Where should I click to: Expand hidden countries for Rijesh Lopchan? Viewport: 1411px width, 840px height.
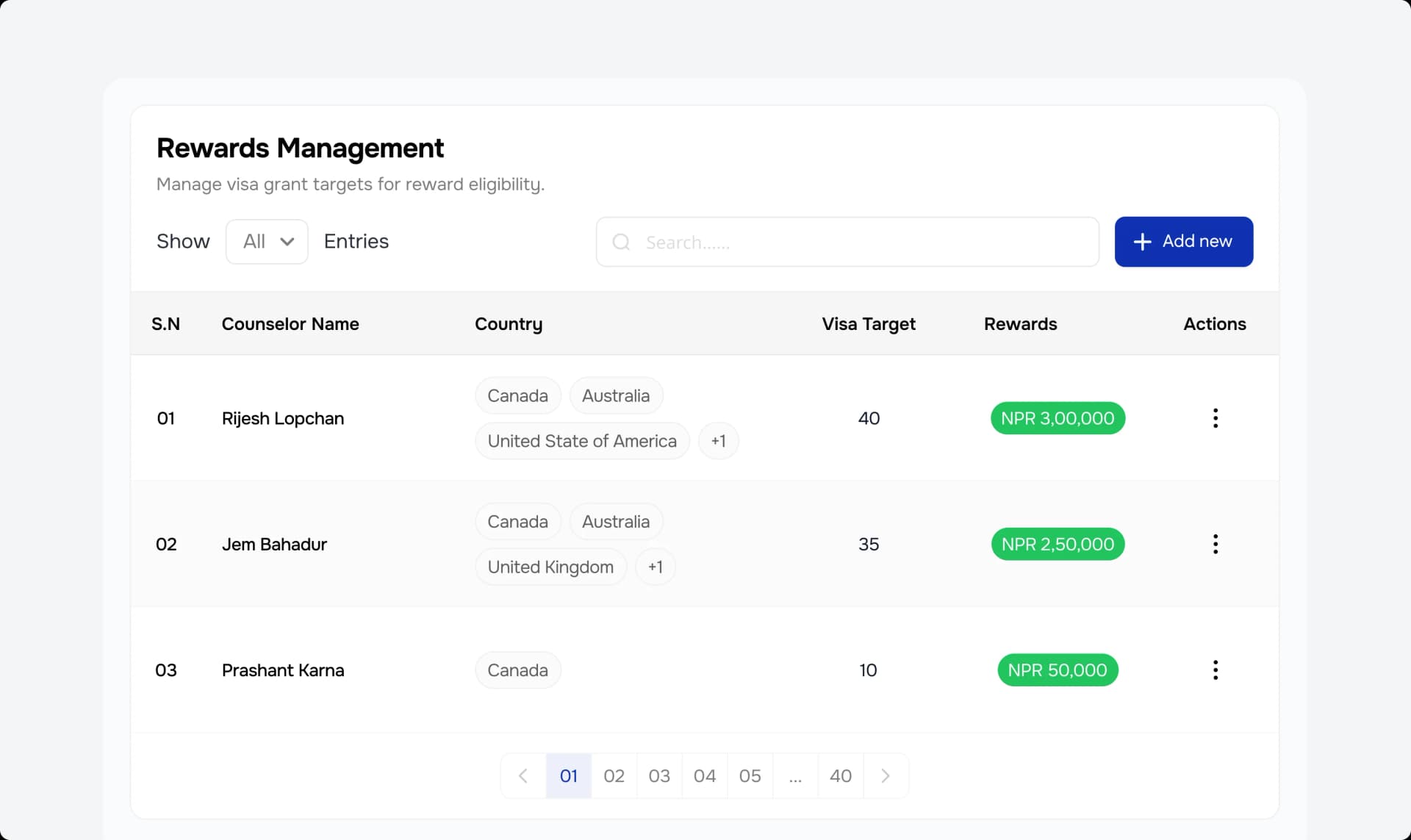[718, 440]
